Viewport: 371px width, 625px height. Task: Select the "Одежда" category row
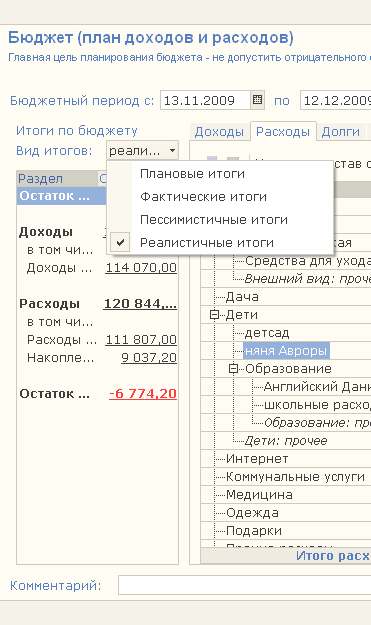point(252,513)
